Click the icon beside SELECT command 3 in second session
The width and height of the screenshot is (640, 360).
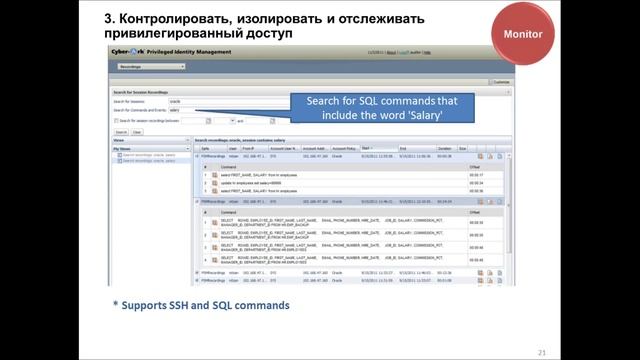pos(215,248)
